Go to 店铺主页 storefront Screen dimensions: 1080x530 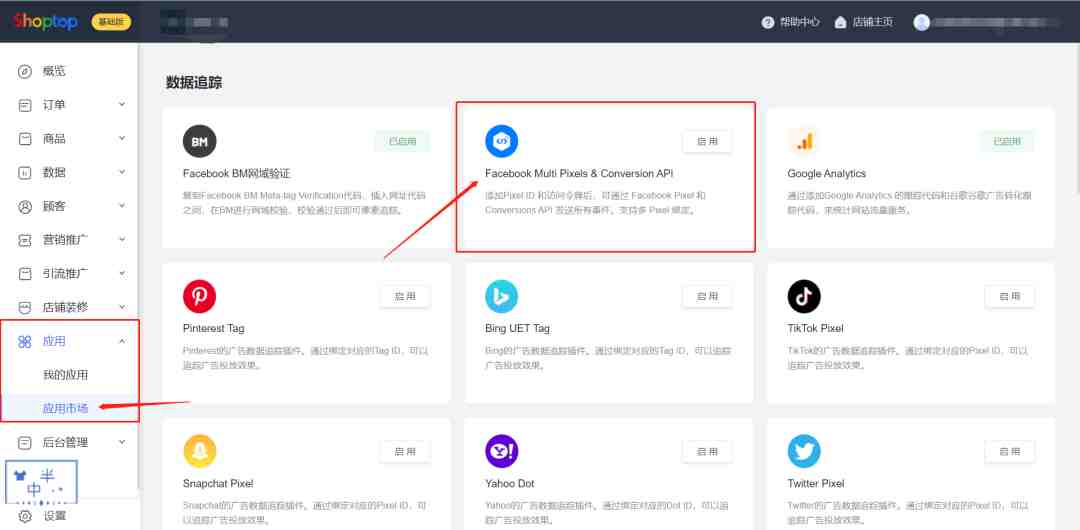point(873,22)
